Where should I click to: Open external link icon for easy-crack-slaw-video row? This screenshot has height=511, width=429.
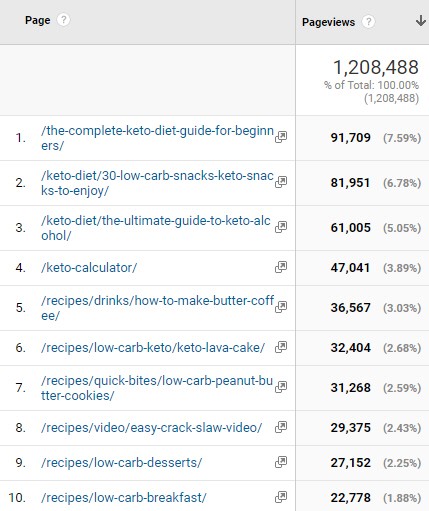pos(281,427)
